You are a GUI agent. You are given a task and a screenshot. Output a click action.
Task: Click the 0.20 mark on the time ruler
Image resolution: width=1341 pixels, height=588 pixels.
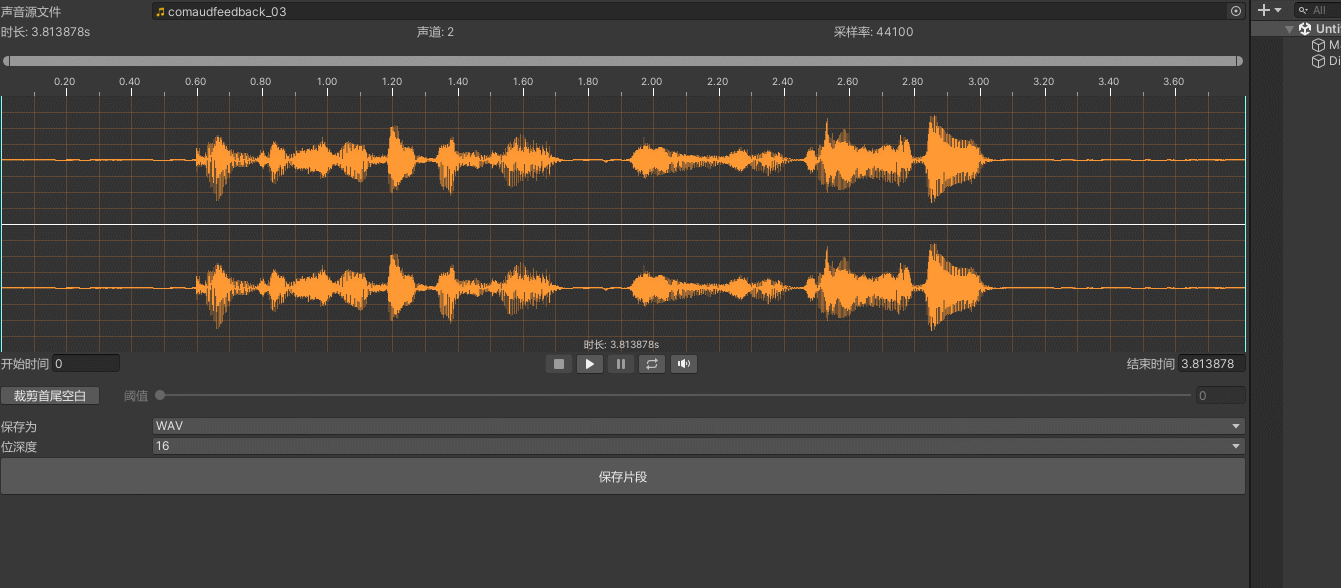pos(64,81)
